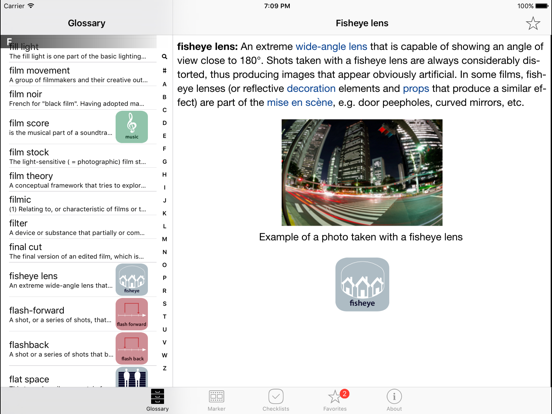Viewport: 552px width, 414px height.
Task: Jump to letter Z in the index
Action: pos(164,368)
